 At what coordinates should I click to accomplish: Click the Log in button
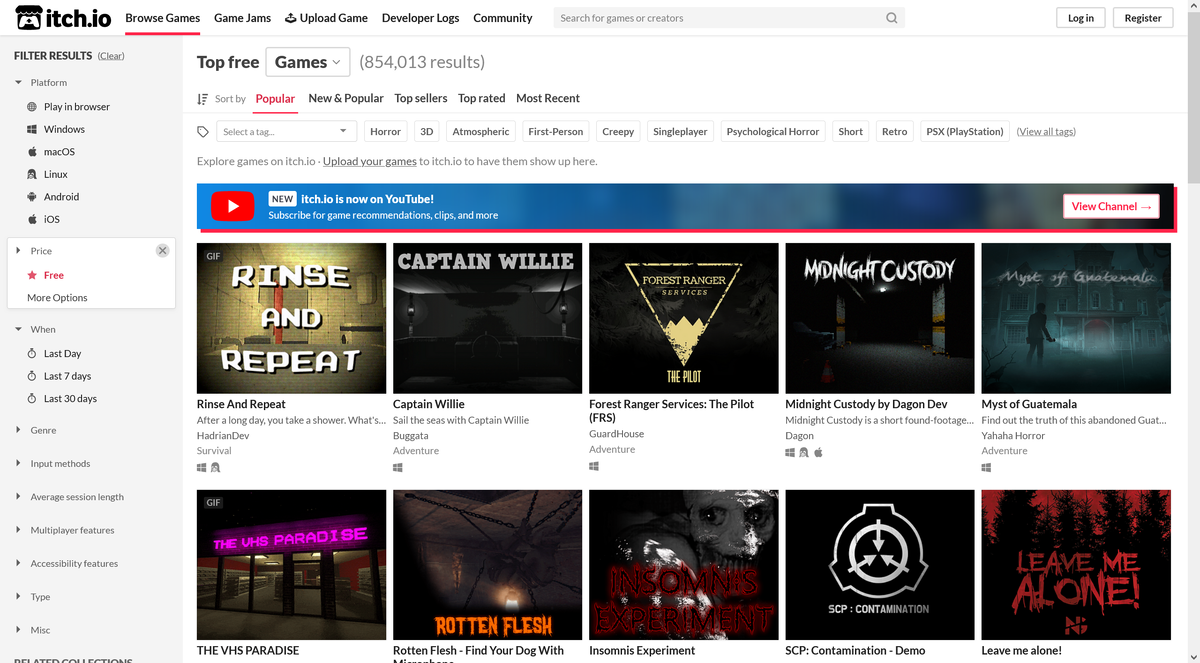(x=1081, y=18)
